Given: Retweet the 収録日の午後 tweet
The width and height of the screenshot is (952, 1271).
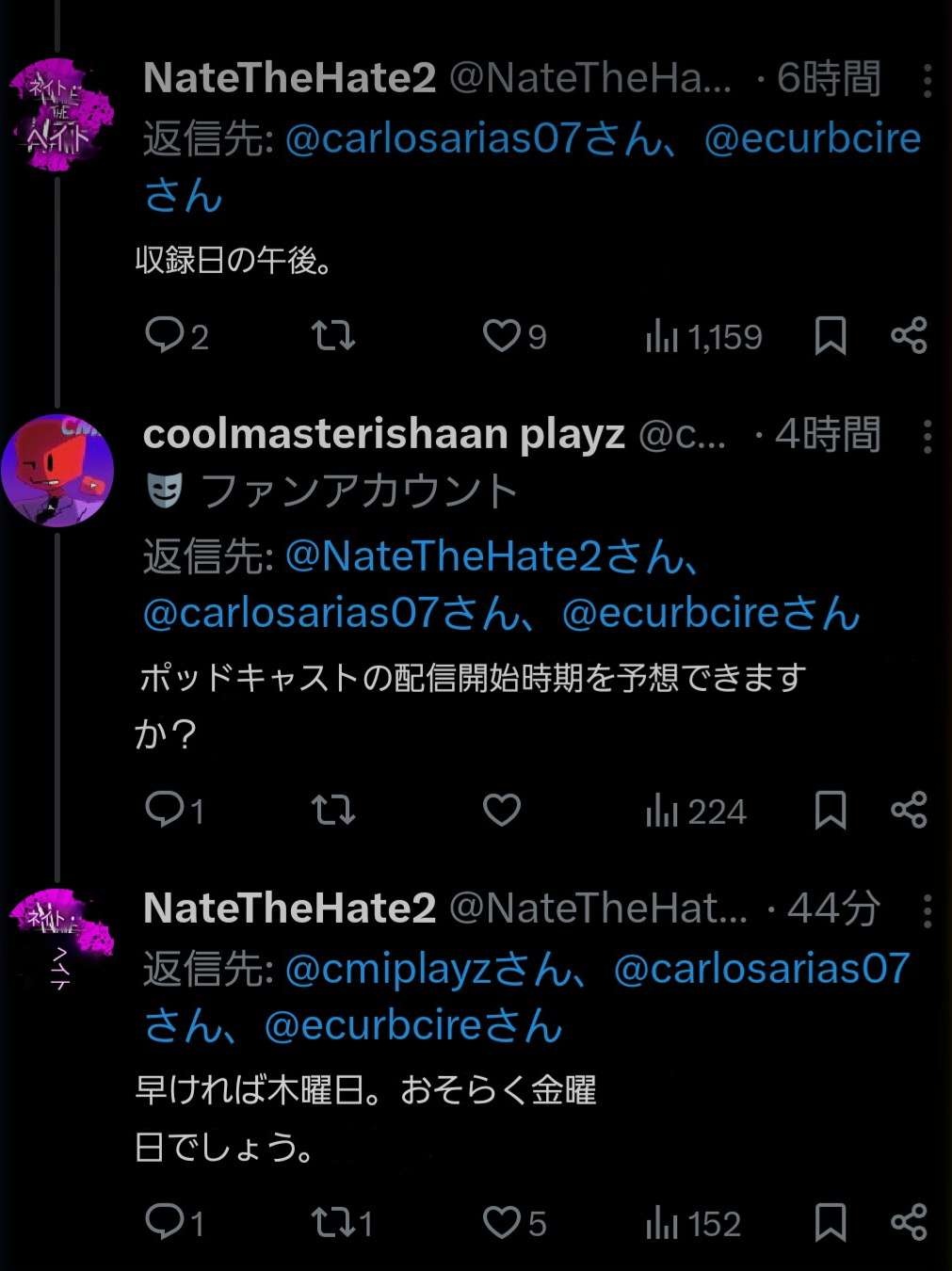Looking at the screenshot, I should 332,335.
